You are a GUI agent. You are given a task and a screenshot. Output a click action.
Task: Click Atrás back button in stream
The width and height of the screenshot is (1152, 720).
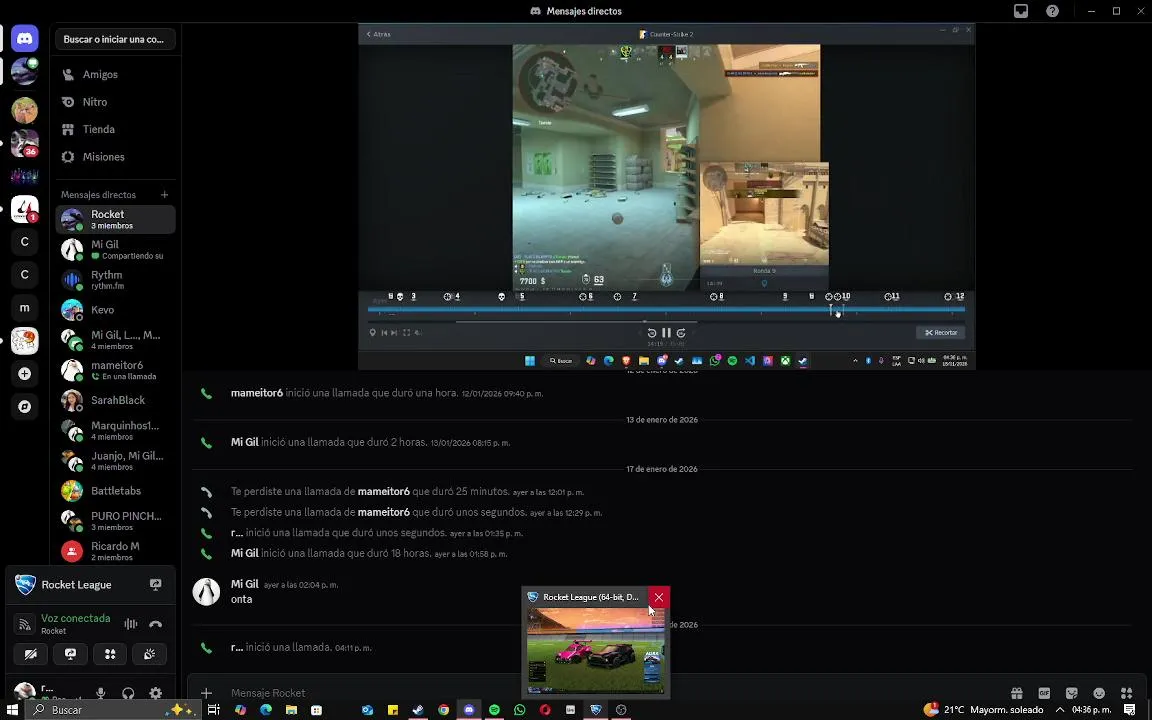pyautogui.click(x=378, y=34)
